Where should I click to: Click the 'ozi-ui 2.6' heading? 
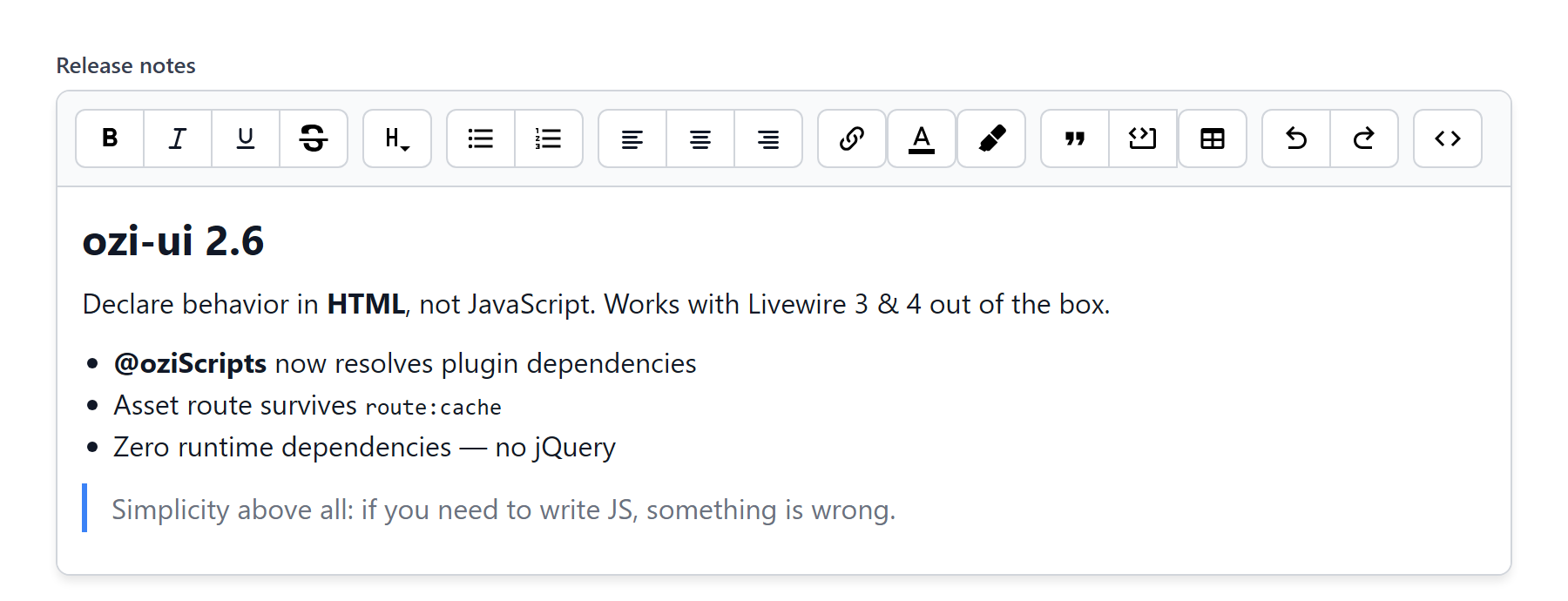tap(173, 240)
